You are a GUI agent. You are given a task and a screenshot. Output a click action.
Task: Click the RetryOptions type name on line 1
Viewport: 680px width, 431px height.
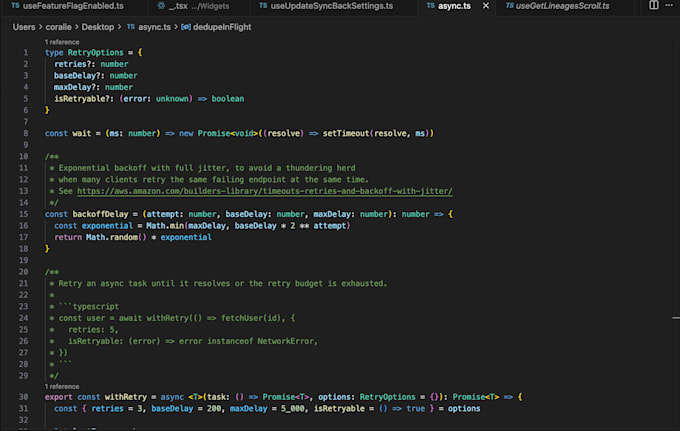click(x=95, y=52)
